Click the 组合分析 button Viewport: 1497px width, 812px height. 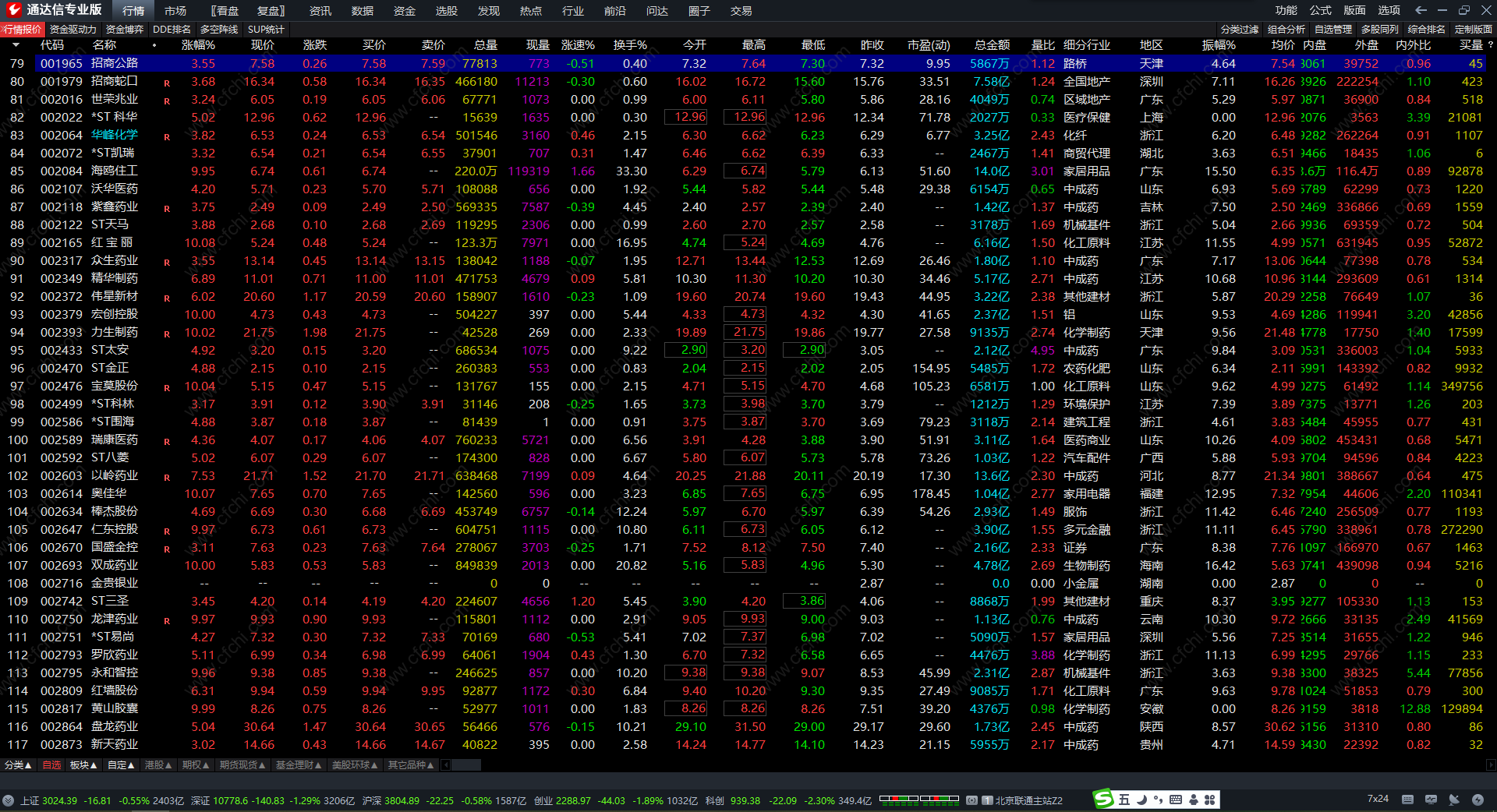point(1286,30)
